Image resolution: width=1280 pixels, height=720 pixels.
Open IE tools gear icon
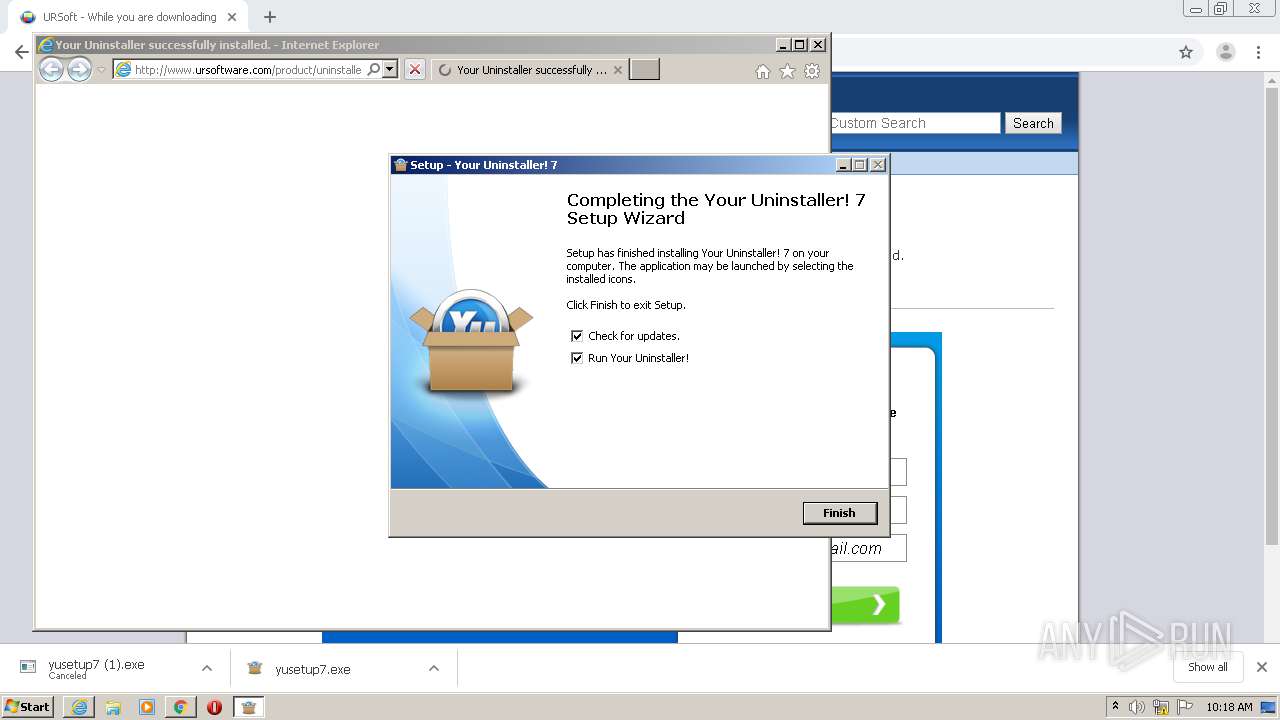coord(812,71)
